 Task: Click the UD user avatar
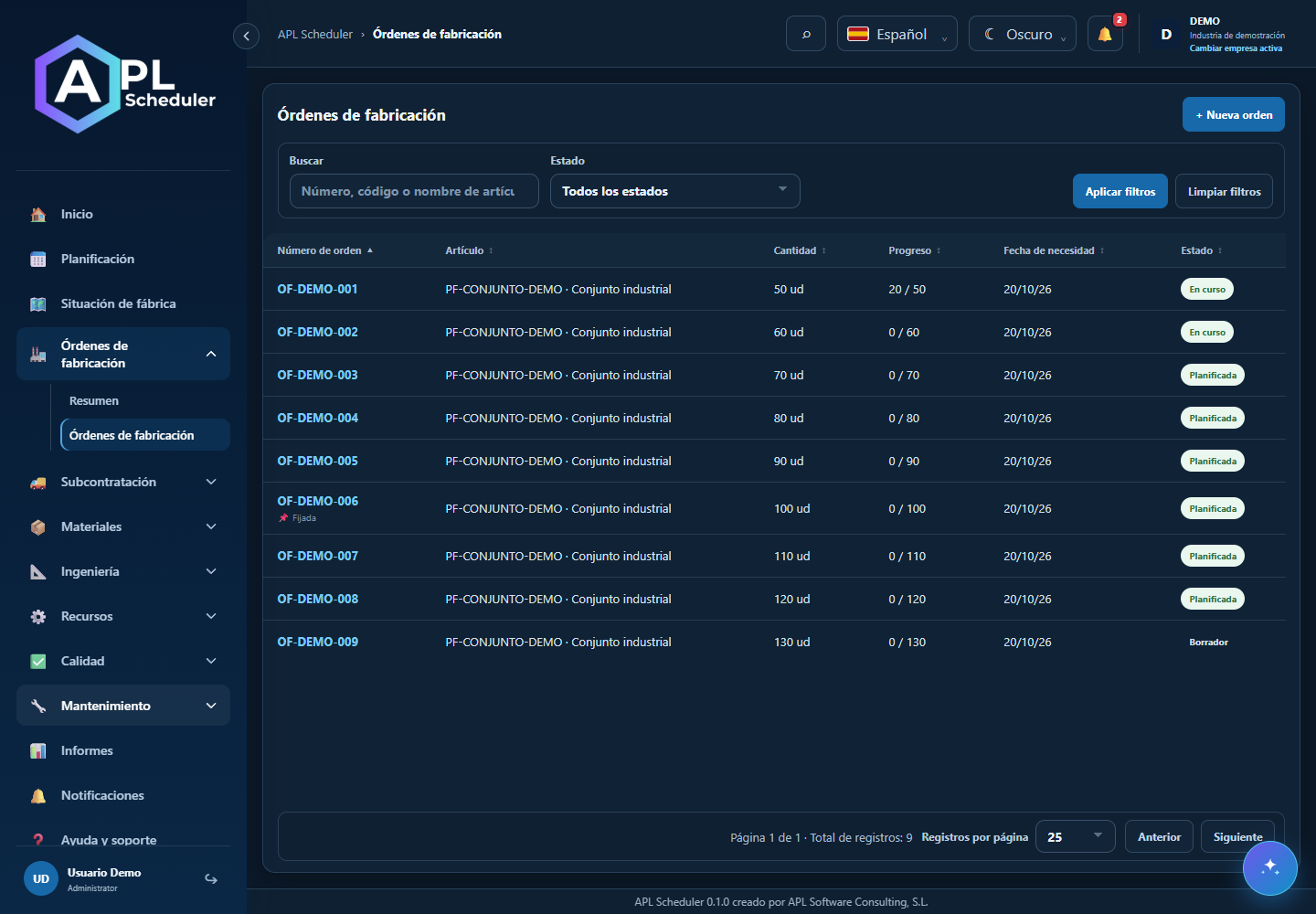tap(41, 879)
